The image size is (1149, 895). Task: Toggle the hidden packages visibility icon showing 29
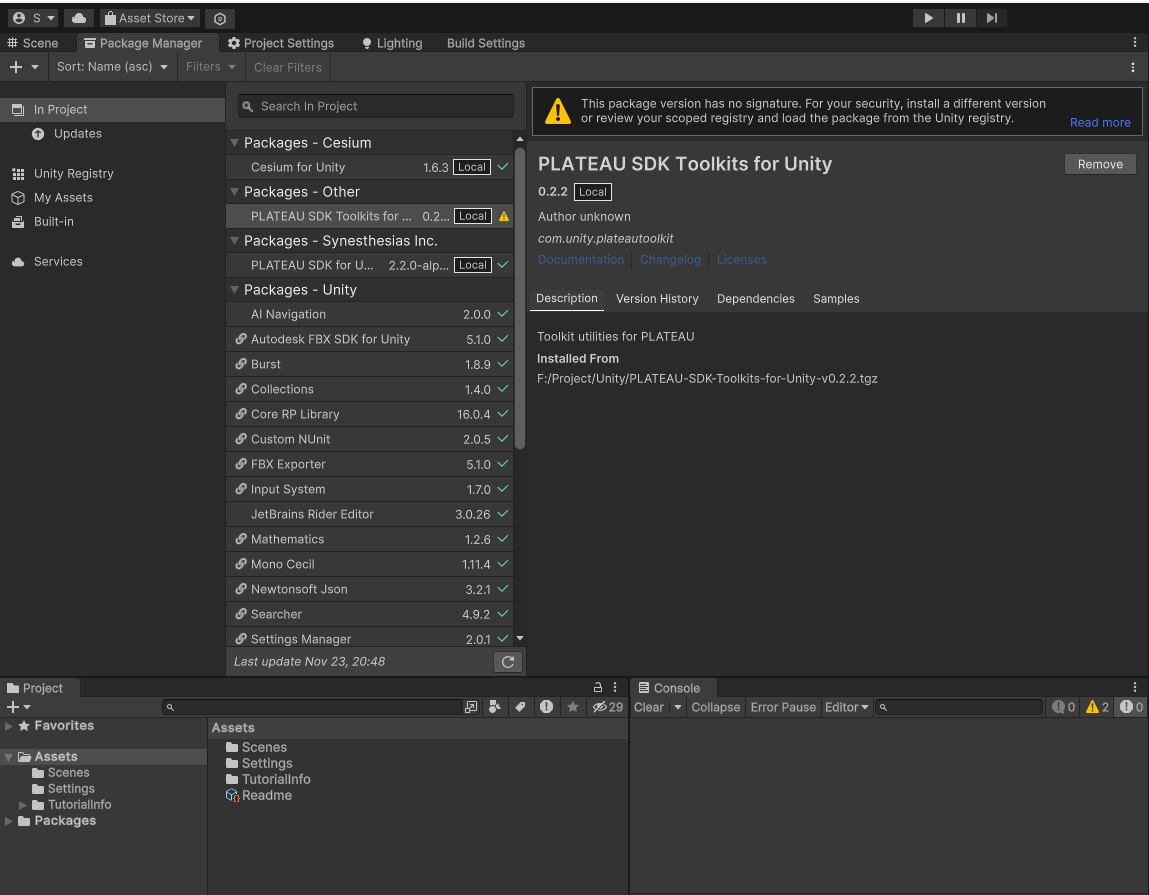(604, 707)
